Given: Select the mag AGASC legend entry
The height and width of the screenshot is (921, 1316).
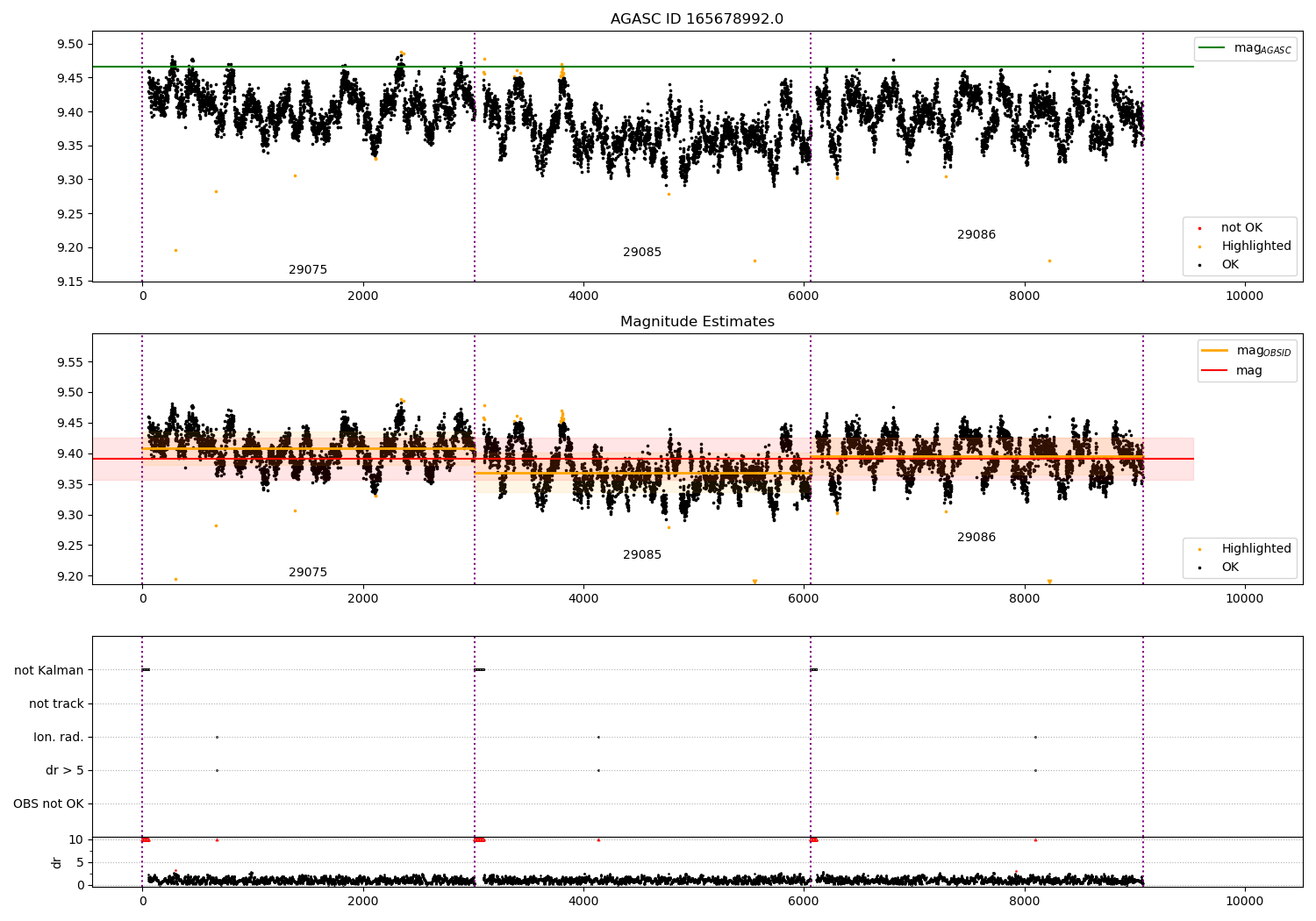Looking at the screenshot, I should pos(1245,48).
